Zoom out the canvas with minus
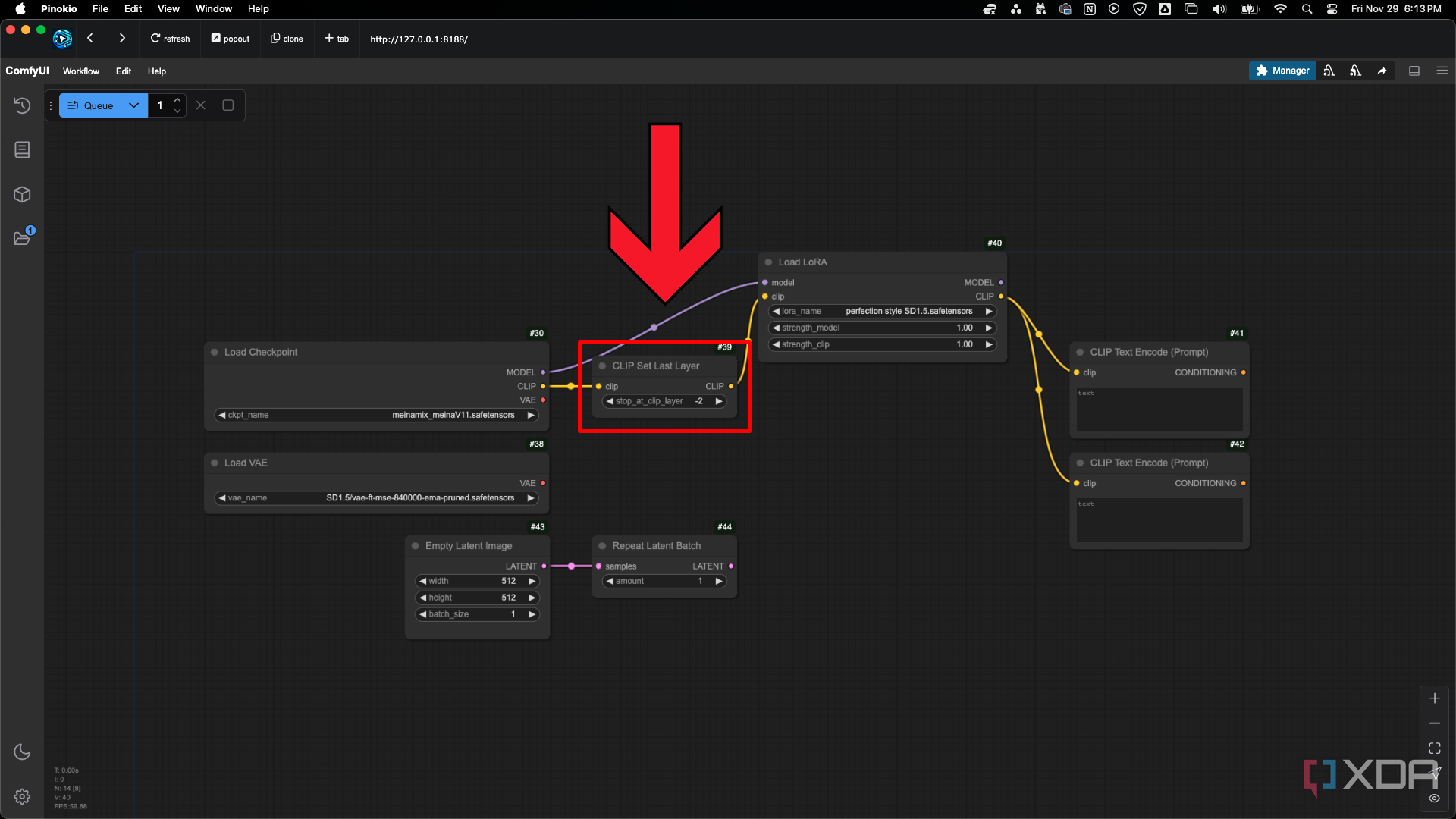The image size is (1456, 819). point(1435,723)
